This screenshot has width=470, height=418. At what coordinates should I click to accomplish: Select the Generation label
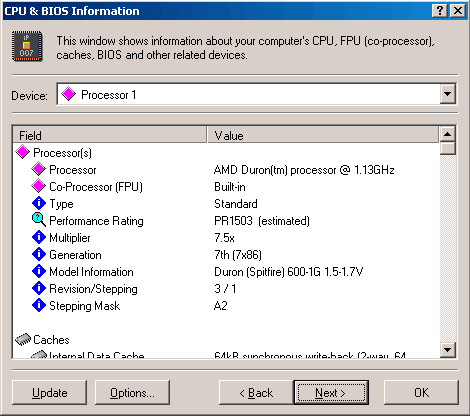(75, 255)
